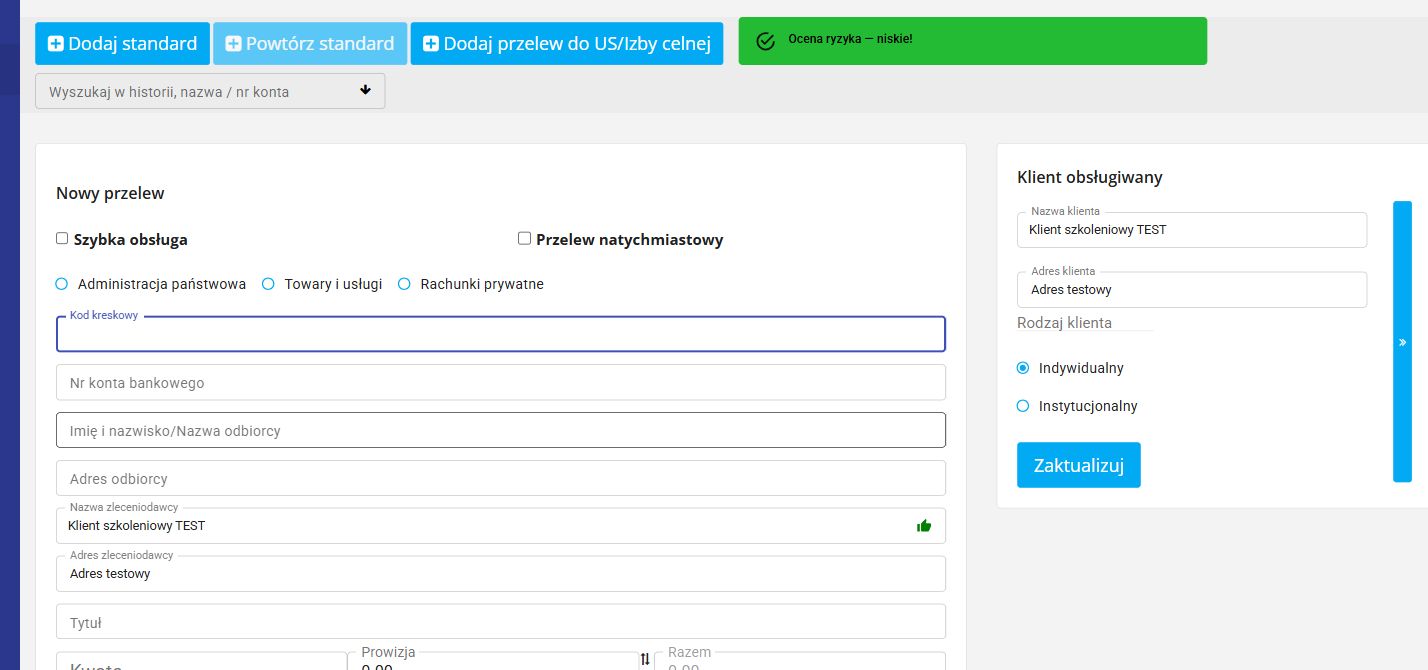
Task: Pick the Rachunki prywatne radio option
Action: pos(405,284)
